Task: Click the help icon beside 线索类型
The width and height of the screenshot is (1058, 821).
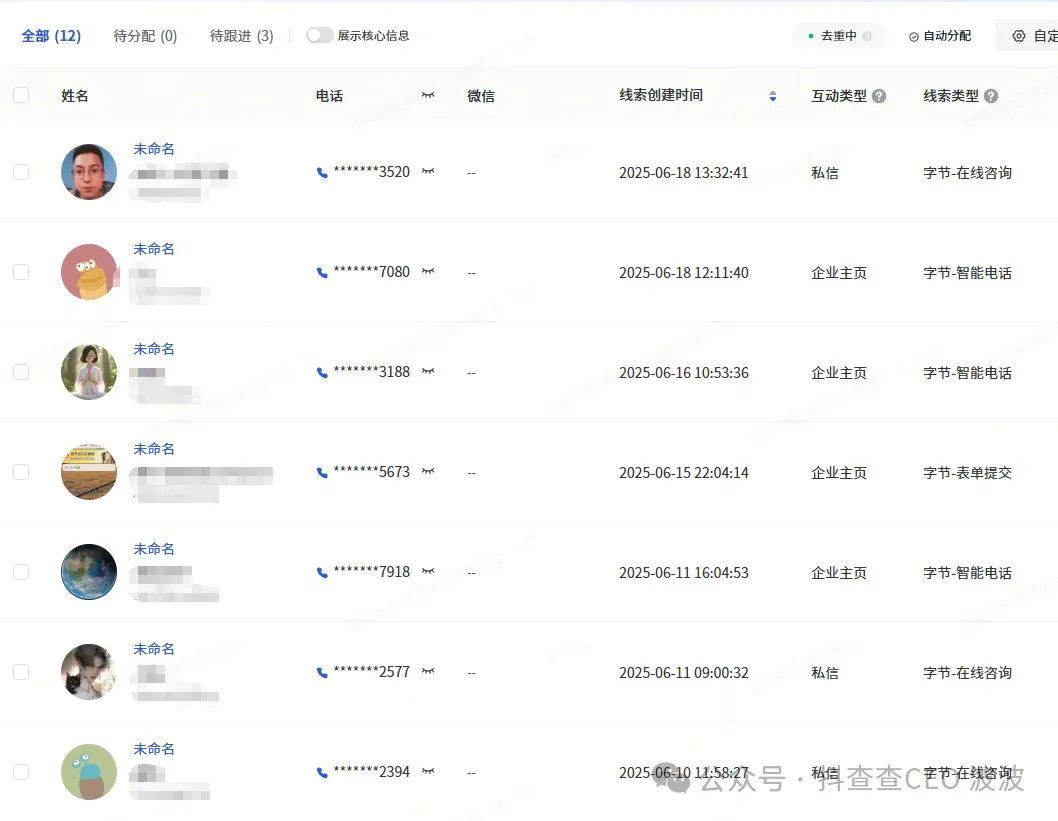Action: [x=991, y=96]
